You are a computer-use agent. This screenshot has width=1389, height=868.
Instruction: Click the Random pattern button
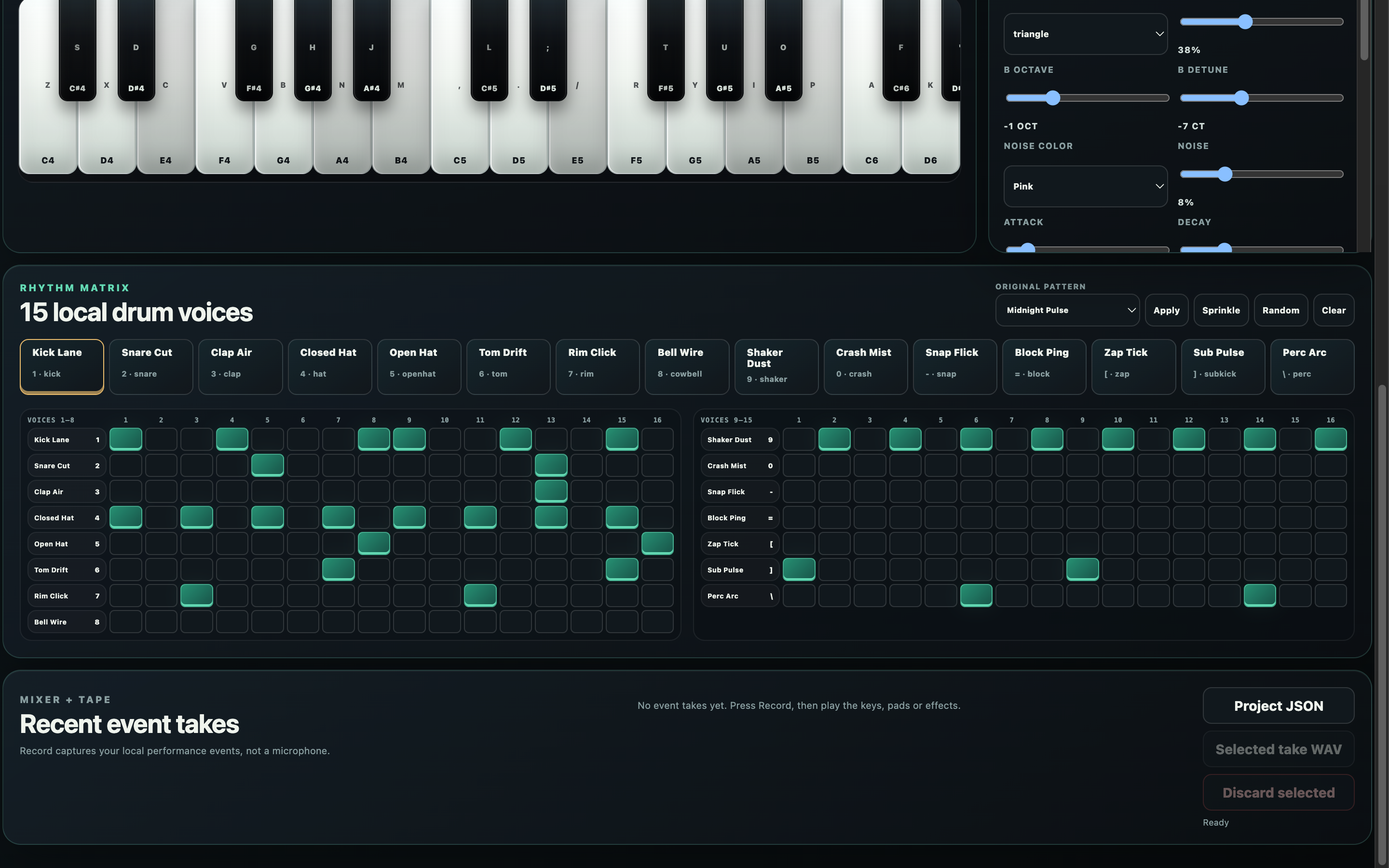tap(1280, 310)
